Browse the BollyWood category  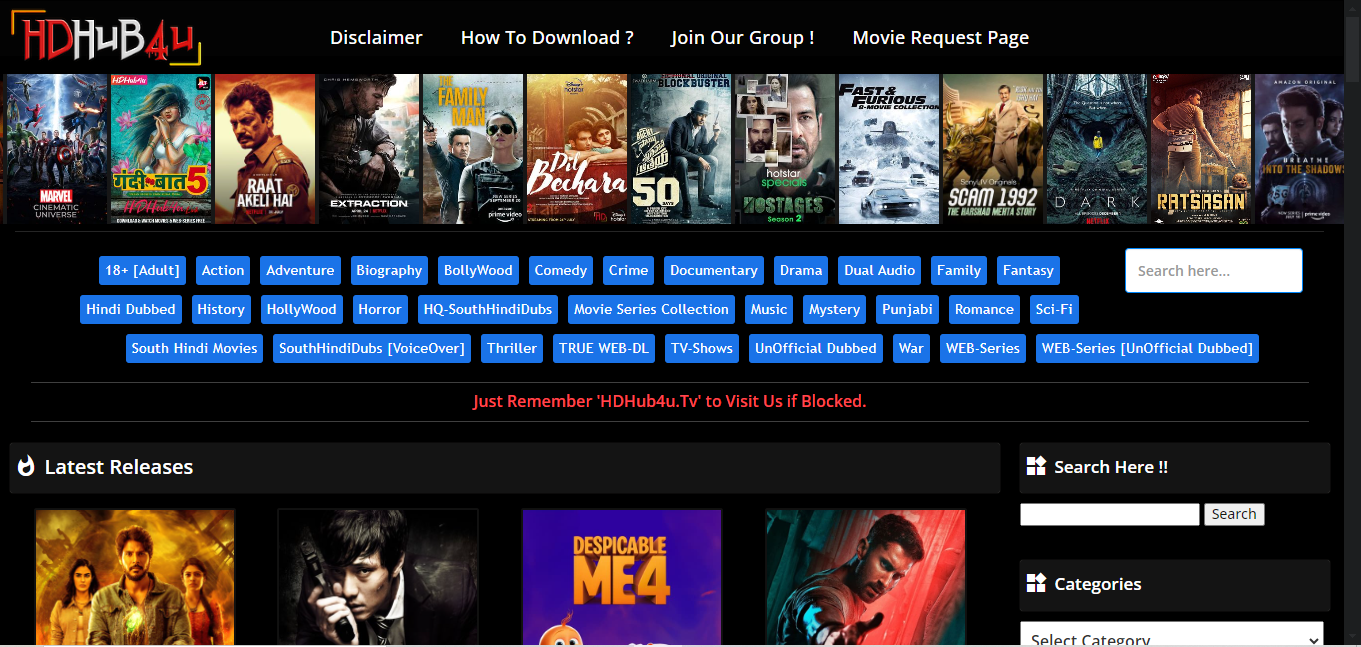tap(478, 270)
